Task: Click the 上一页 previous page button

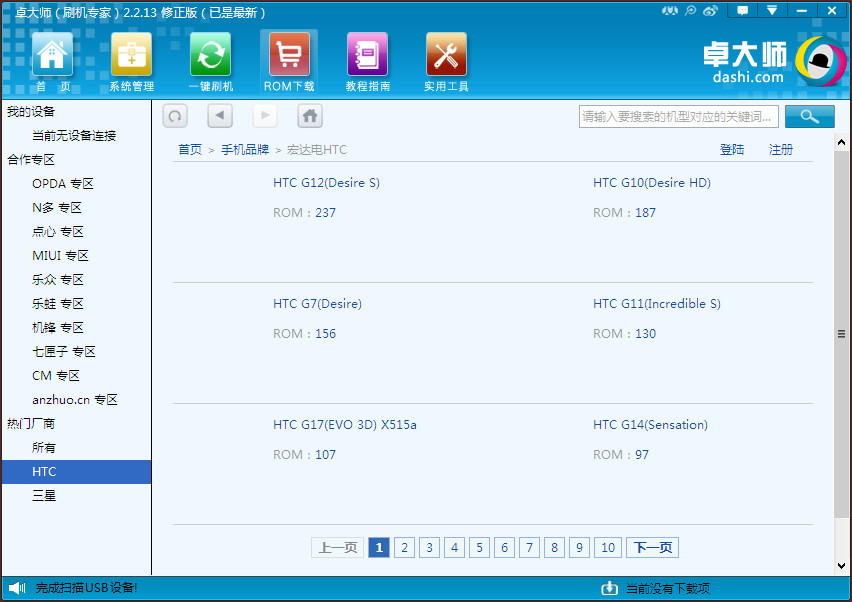Action: pyautogui.click(x=337, y=548)
